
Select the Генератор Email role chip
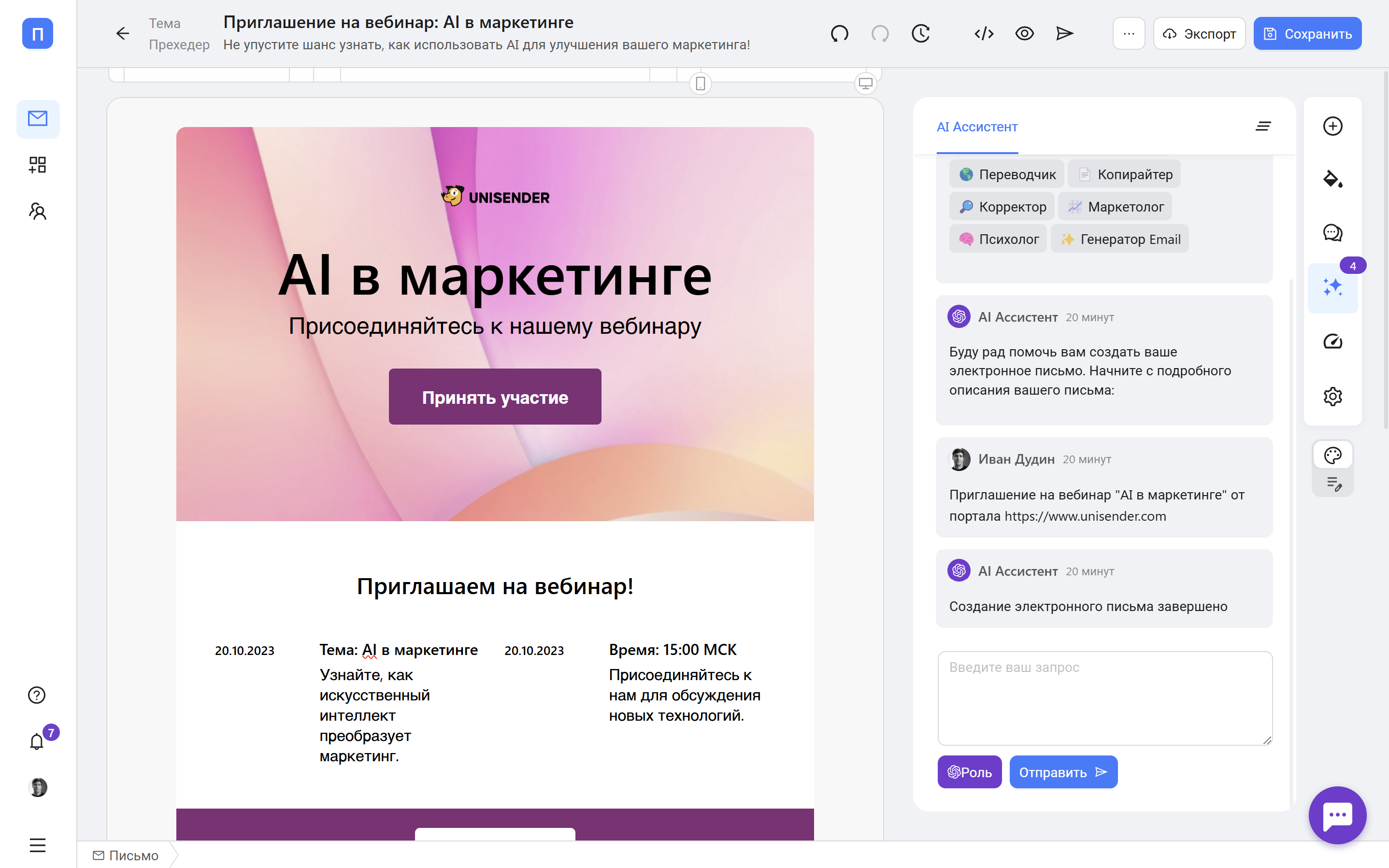1120,239
